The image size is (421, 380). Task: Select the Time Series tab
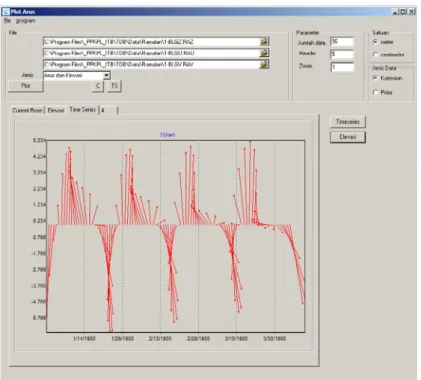[x=82, y=110]
